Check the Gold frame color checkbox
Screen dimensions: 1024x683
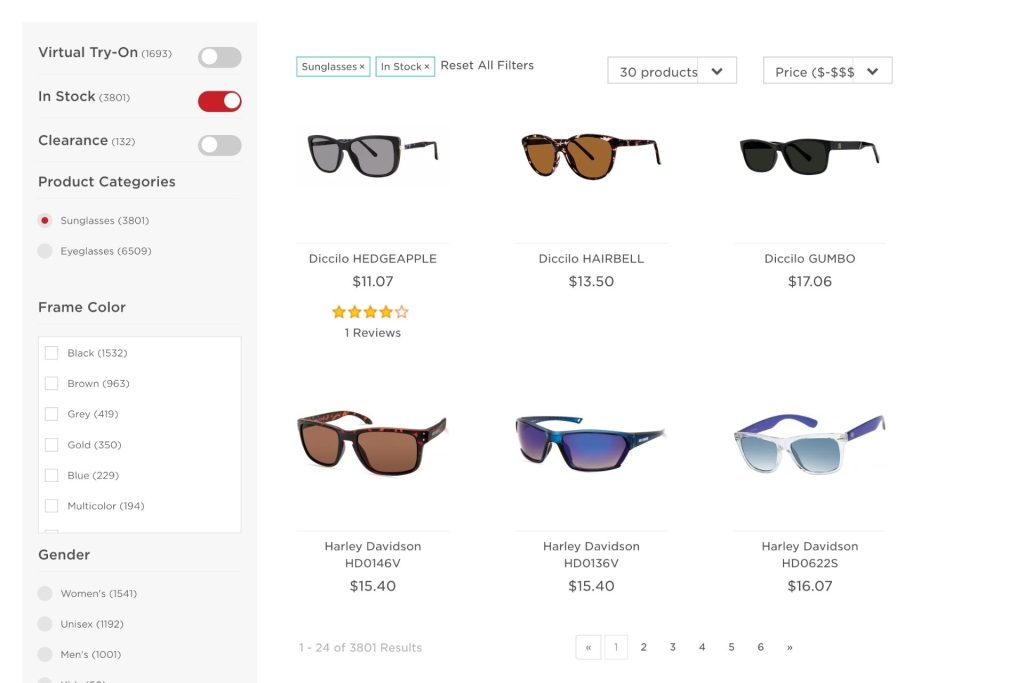(x=52, y=444)
